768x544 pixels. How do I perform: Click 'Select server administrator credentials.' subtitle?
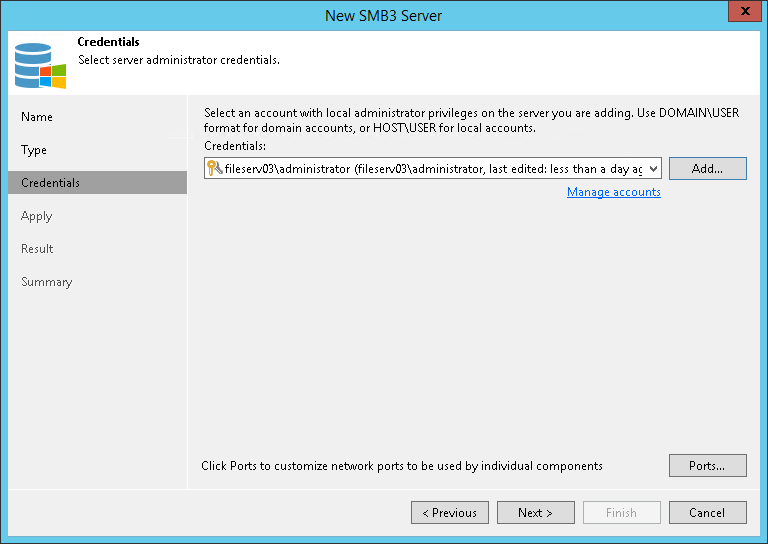pos(179,60)
